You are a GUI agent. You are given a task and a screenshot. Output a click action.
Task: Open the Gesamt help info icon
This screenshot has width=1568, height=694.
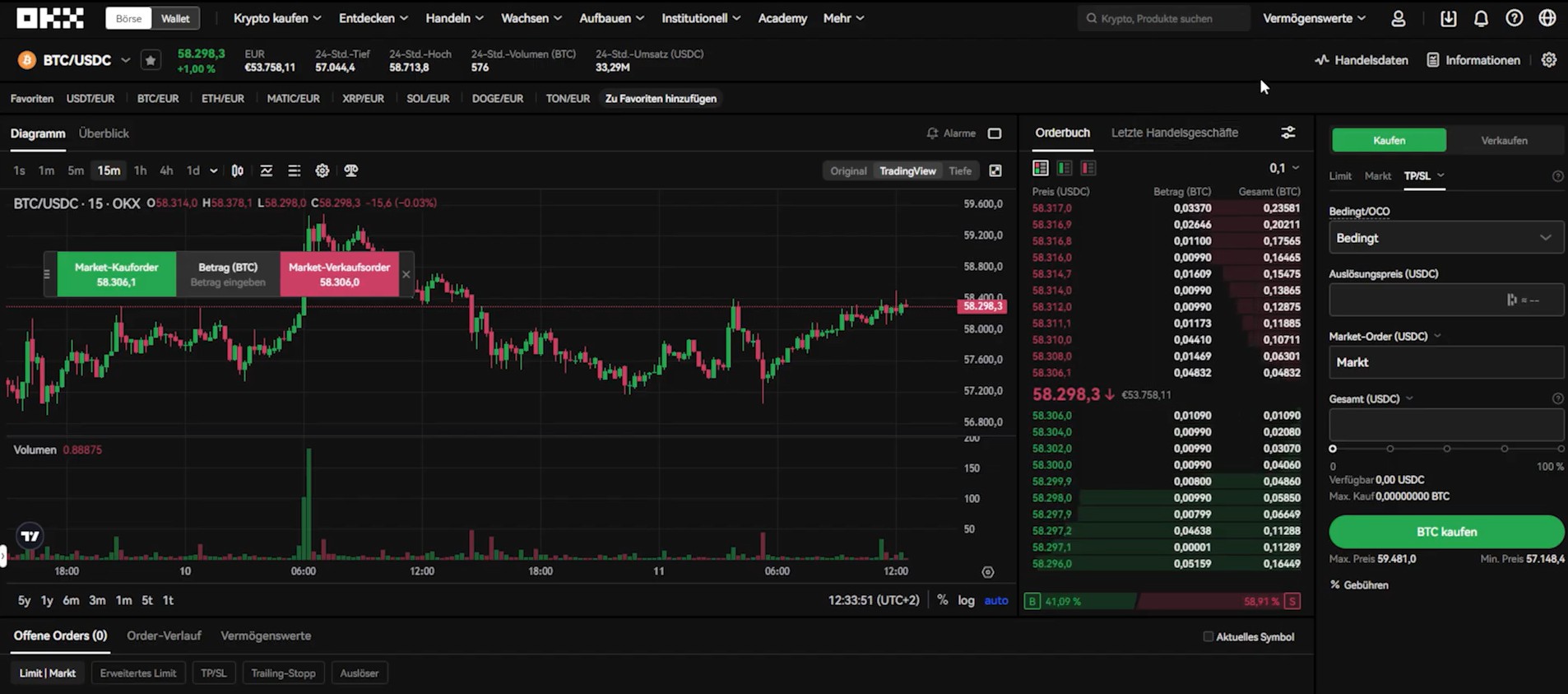pos(1557,398)
